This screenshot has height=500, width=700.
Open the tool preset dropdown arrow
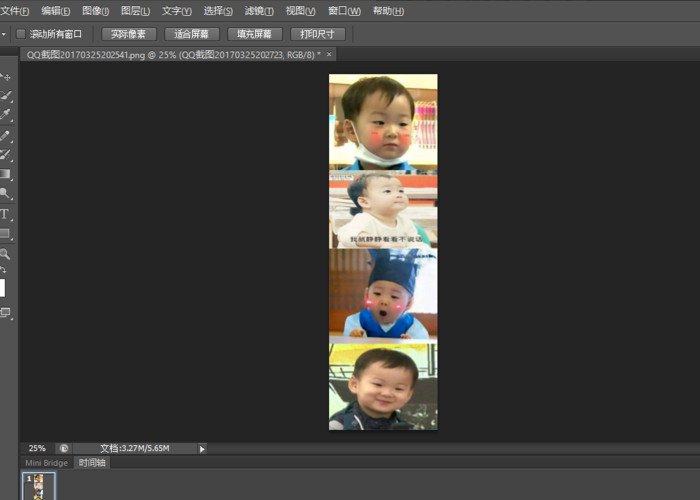click(x=4, y=34)
